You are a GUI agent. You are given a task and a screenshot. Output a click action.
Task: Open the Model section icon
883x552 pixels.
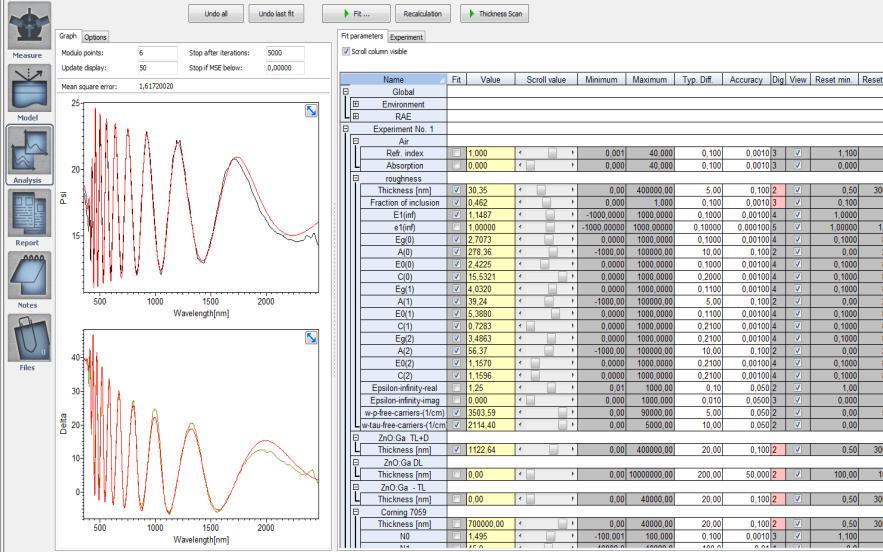point(29,88)
